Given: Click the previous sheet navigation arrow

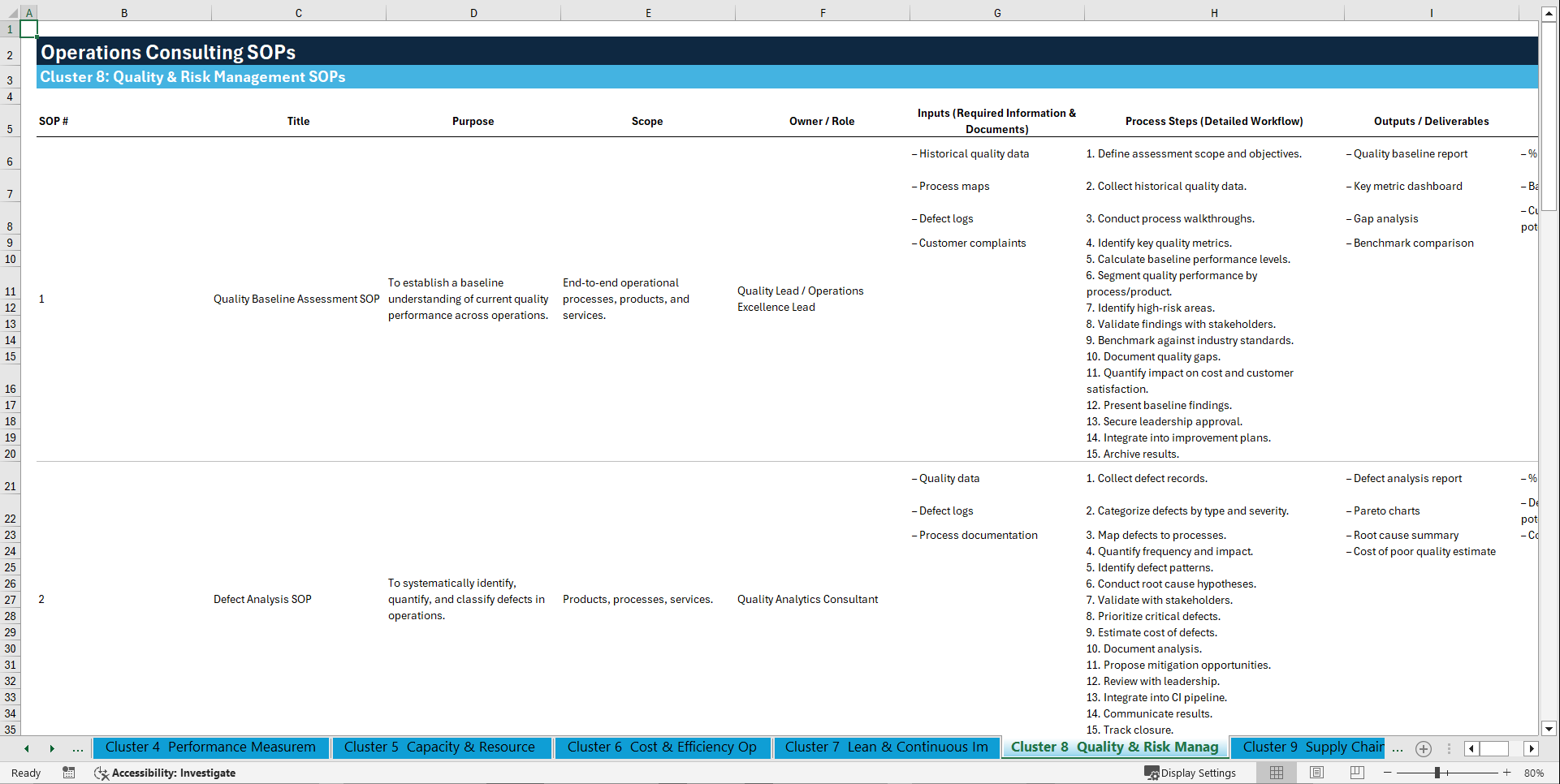Looking at the screenshot, I should pyautogui.click(x=26, y=748).
